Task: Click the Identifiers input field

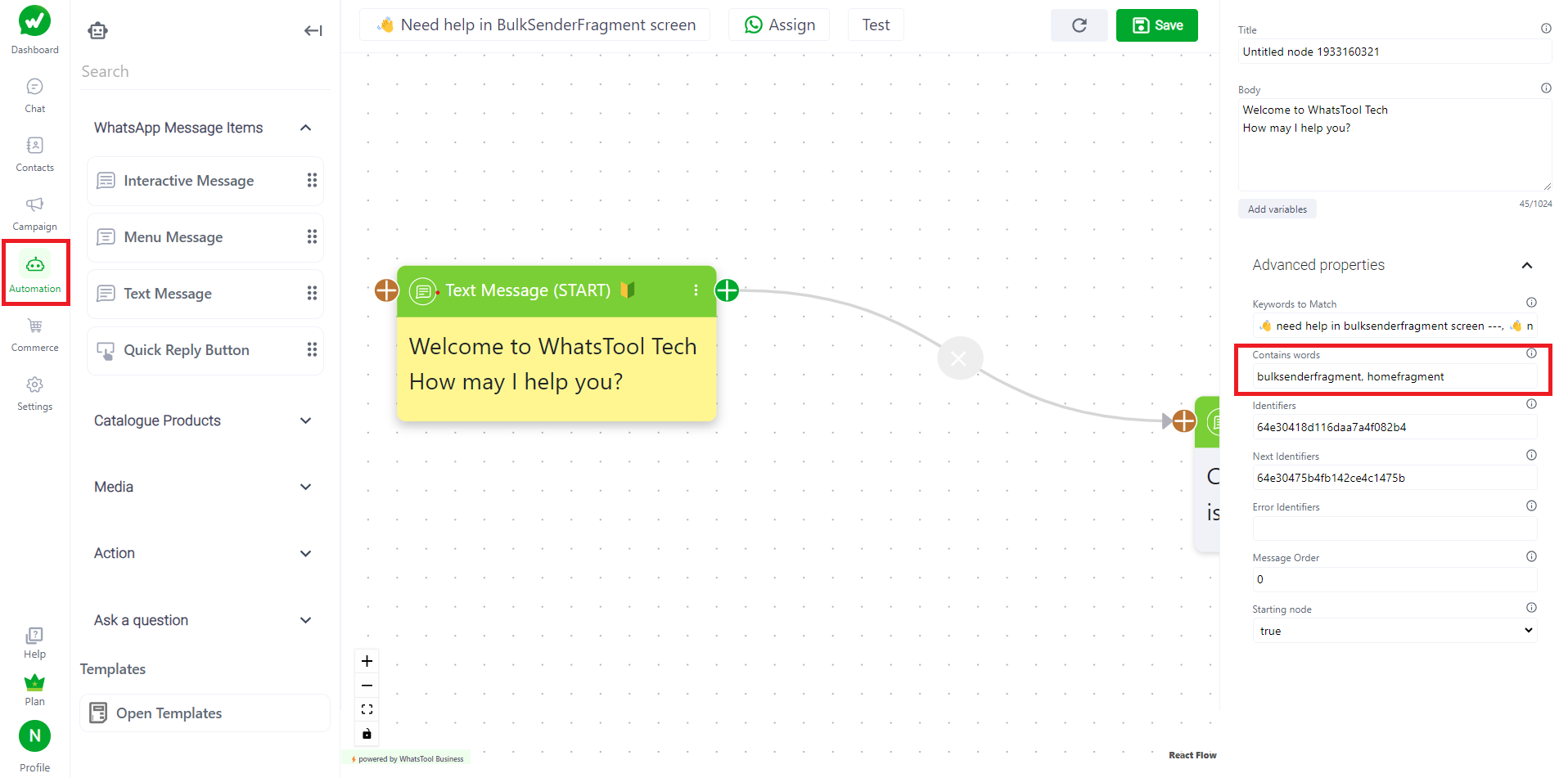Action: pos(1395,427)
